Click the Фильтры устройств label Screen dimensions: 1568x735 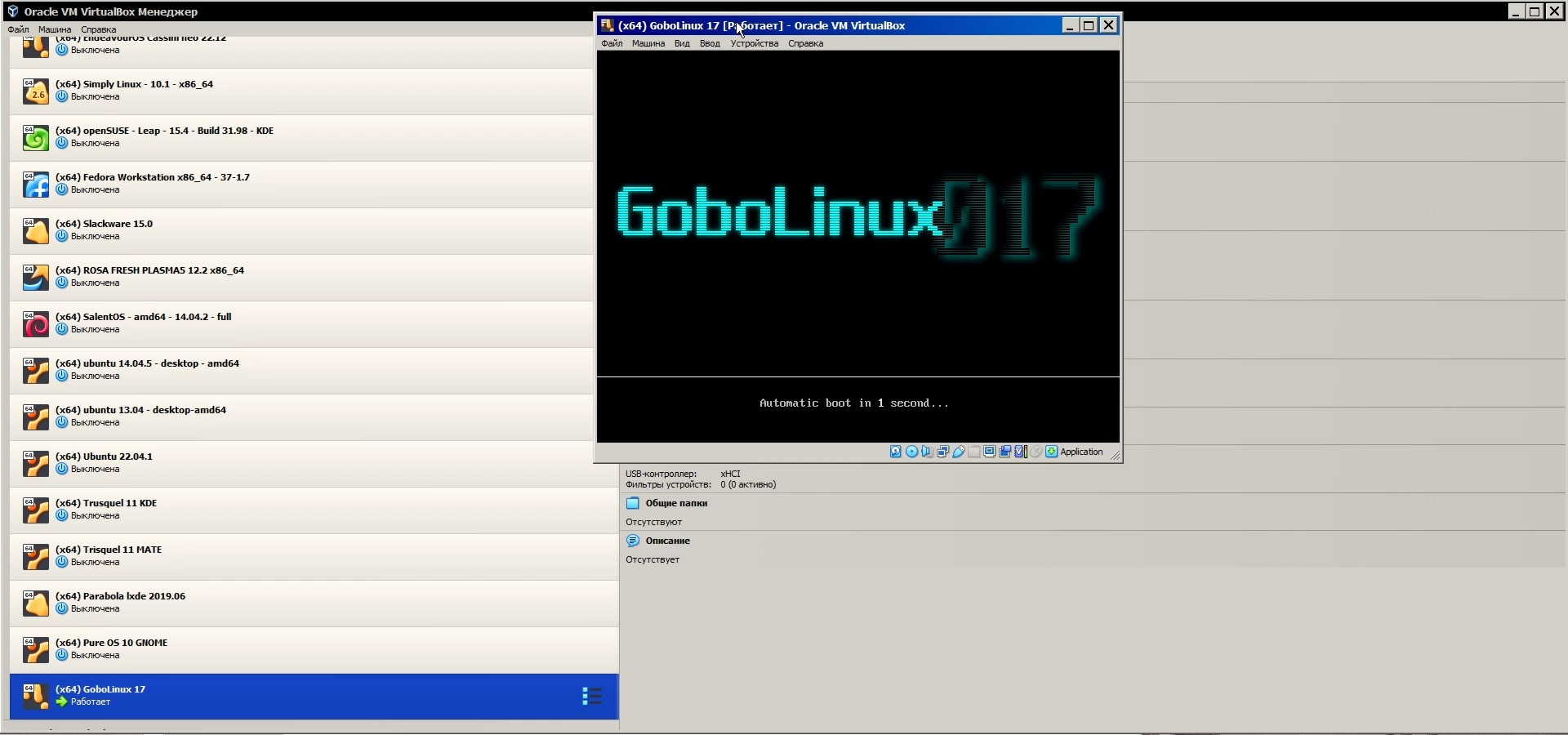[x=669, y=484]
